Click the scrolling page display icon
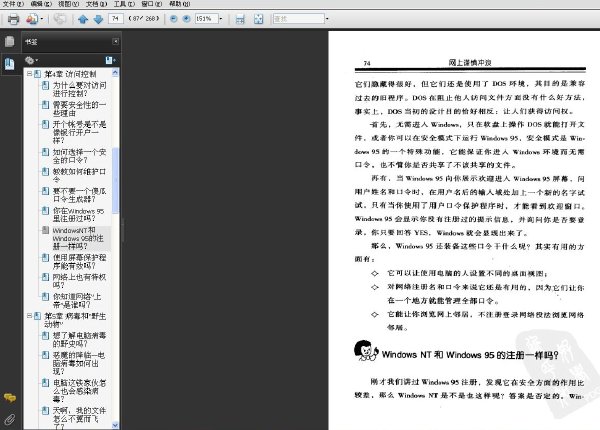Screen dimensions: 600x430 click(x=240, y=19)
